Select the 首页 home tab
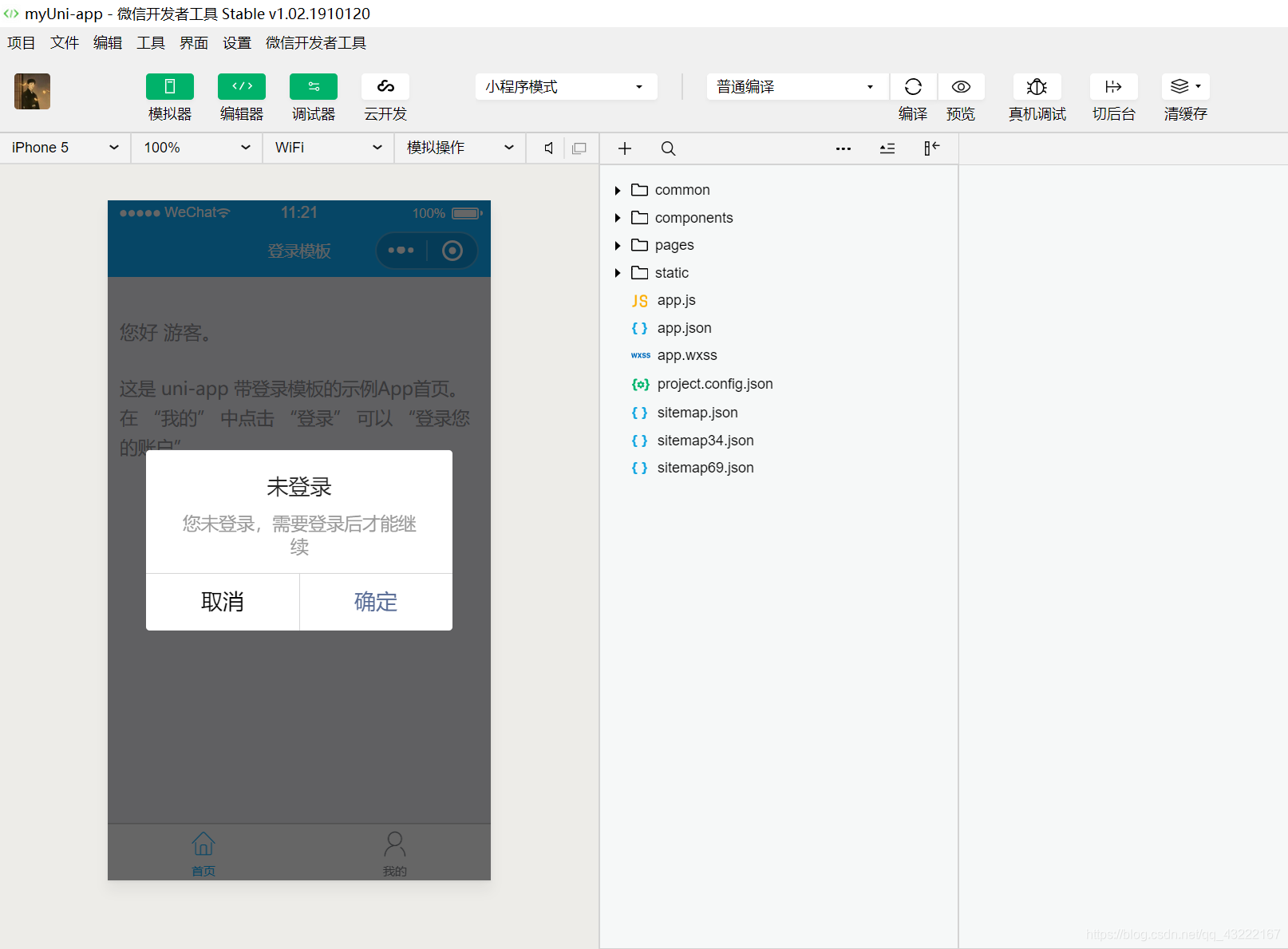Viewport: 1288px width, 949px height. point(203,853)
